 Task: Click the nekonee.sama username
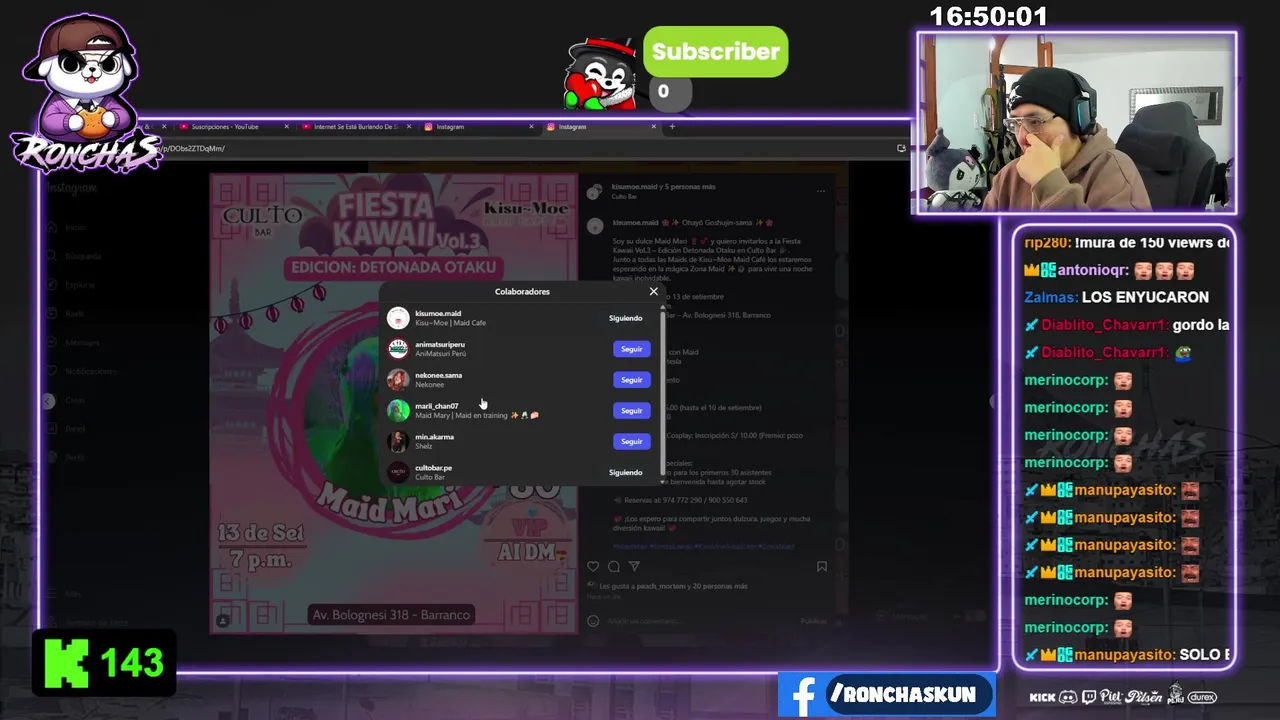[x=438, y=376]
